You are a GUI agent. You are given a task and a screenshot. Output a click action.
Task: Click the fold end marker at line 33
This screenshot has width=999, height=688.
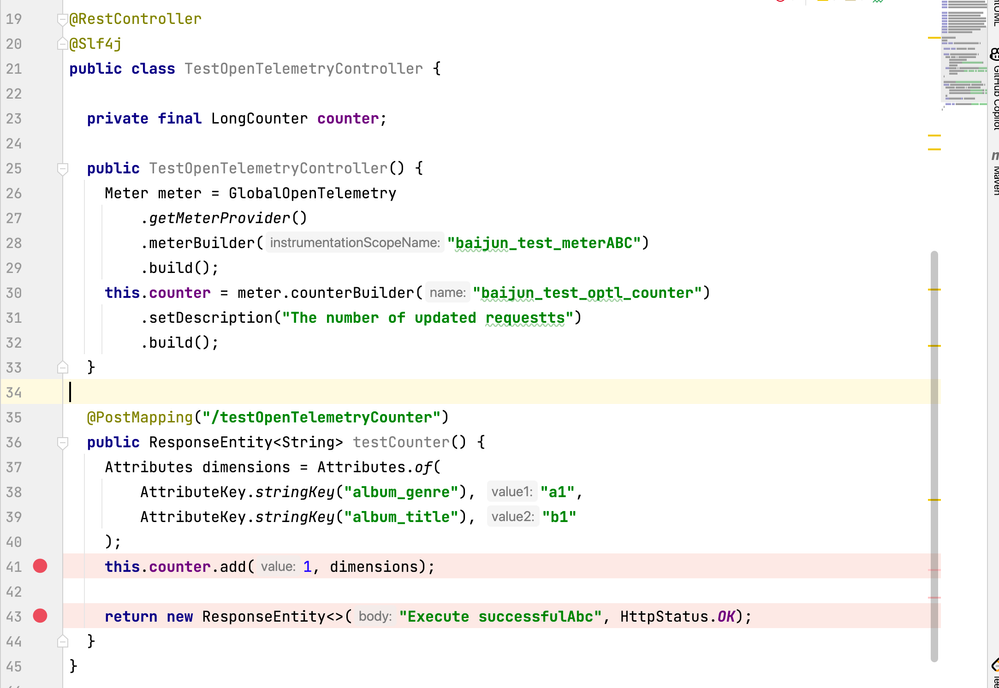click(62, 367)
